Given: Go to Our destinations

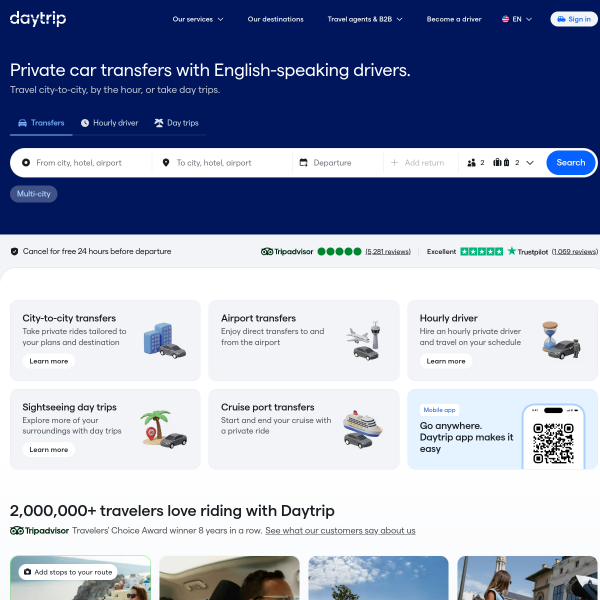Looking at the screenshot, I should coord(275,19).
